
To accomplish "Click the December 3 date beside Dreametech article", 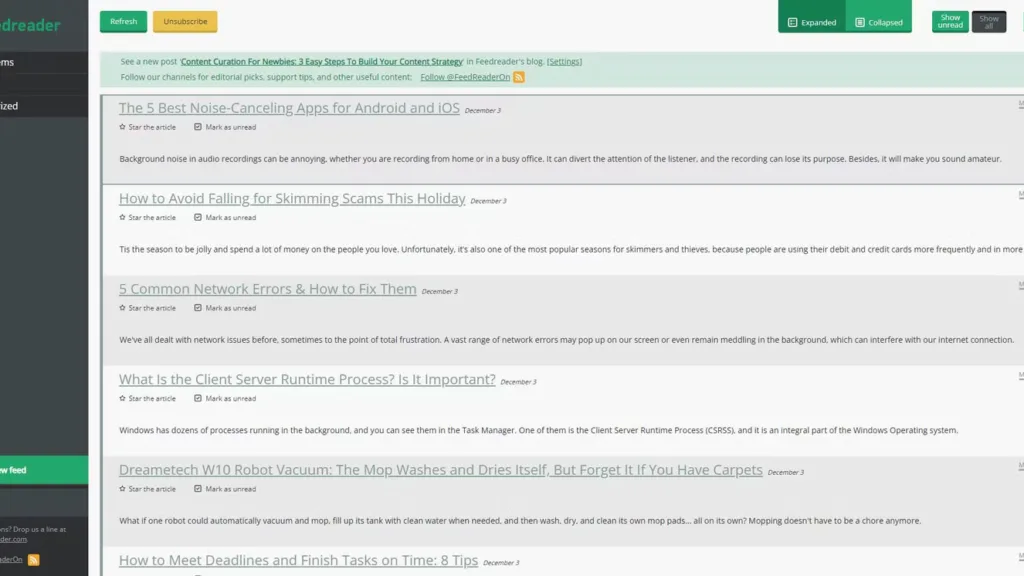I will pyautogui.click(x=786, y=473).
